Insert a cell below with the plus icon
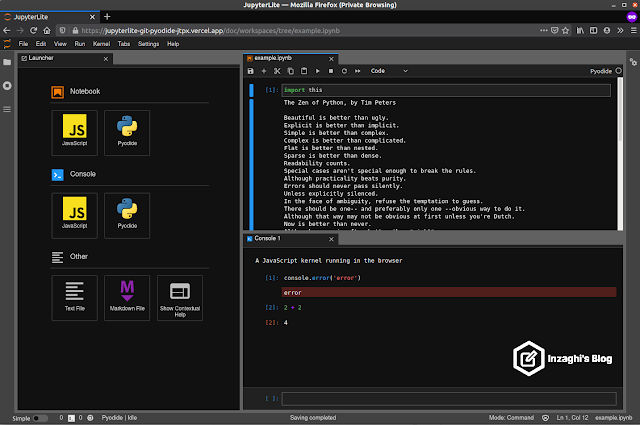Image resolution: width=640 pixels, height=425 pixels. click(x=264, y=71)
